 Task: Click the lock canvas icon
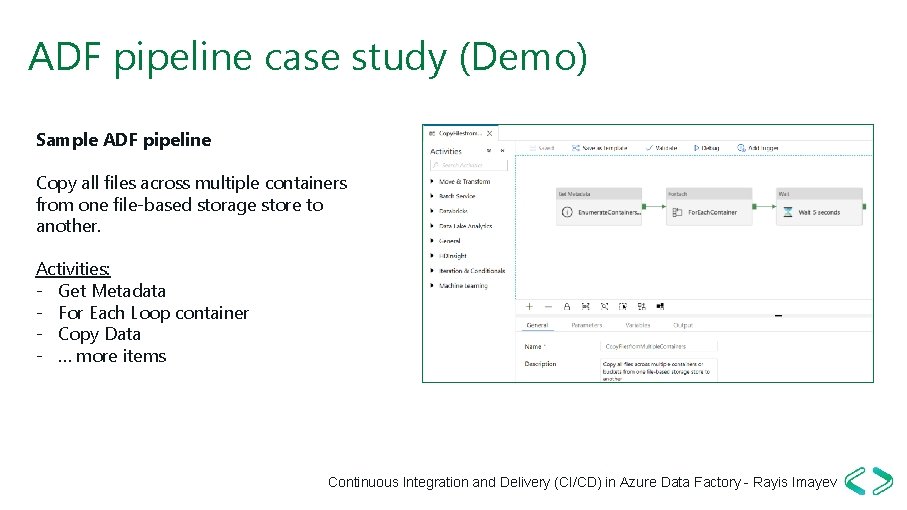567,306
